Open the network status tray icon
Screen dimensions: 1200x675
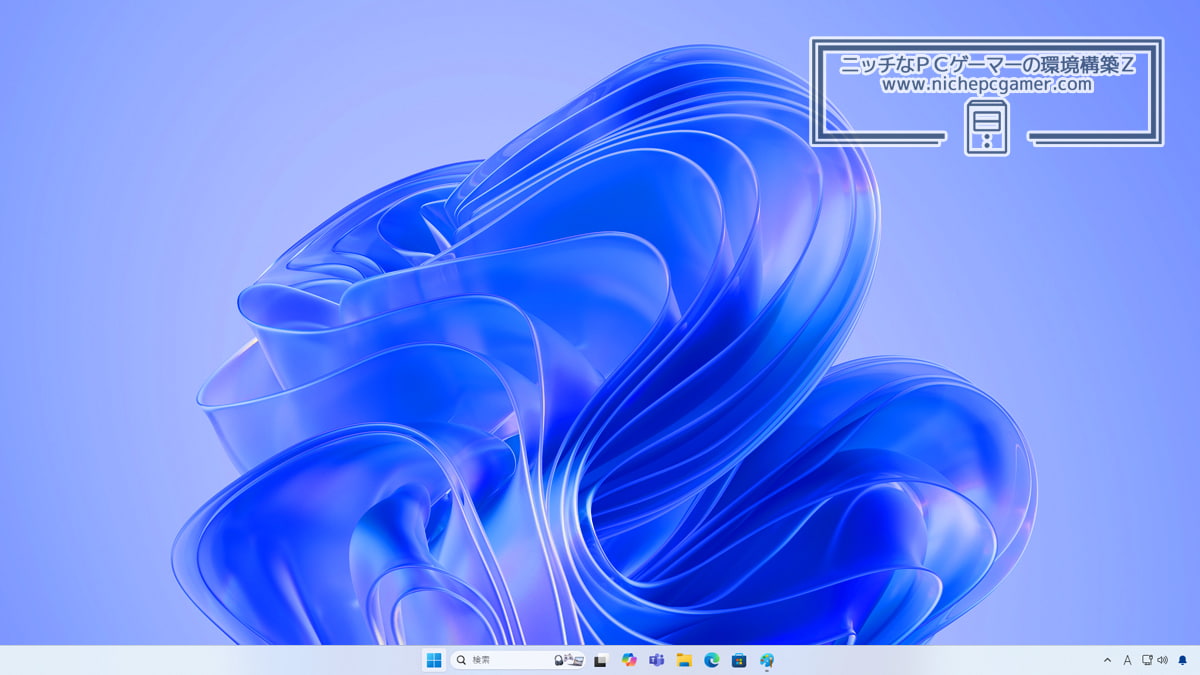coord(1147,660)
